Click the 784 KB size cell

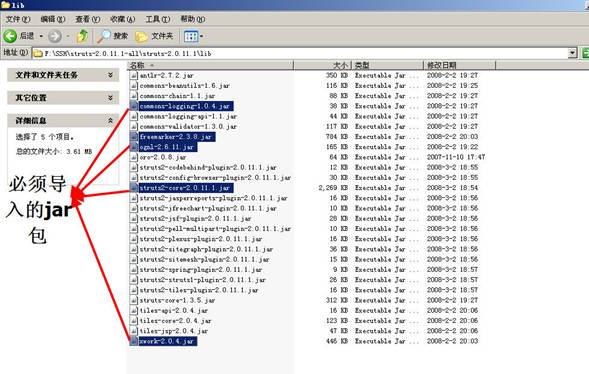(337, 137)
